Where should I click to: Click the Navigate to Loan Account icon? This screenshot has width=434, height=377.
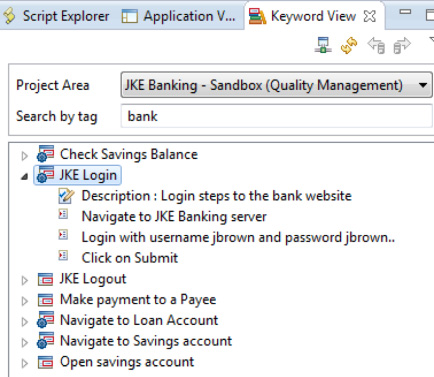[x=45, y=320]
